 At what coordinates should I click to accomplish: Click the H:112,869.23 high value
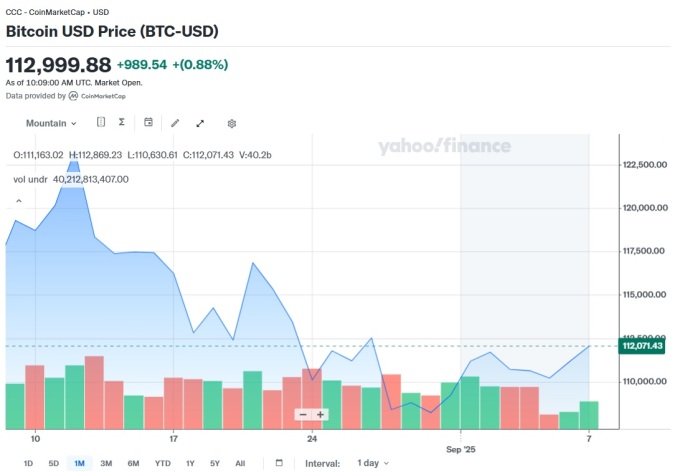click(x=95, y=155)
